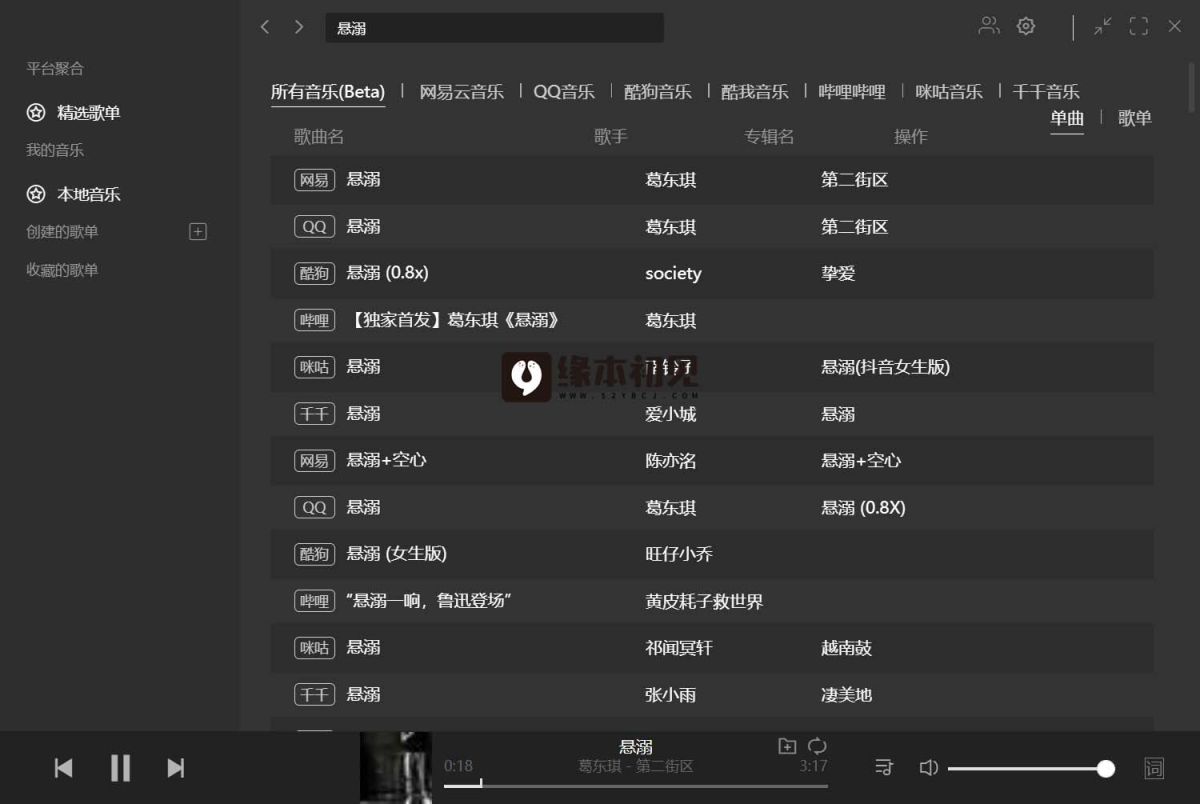Switch to mini mode with the shrink icon
This screenshot has height=804, width=1200.
1103,26
